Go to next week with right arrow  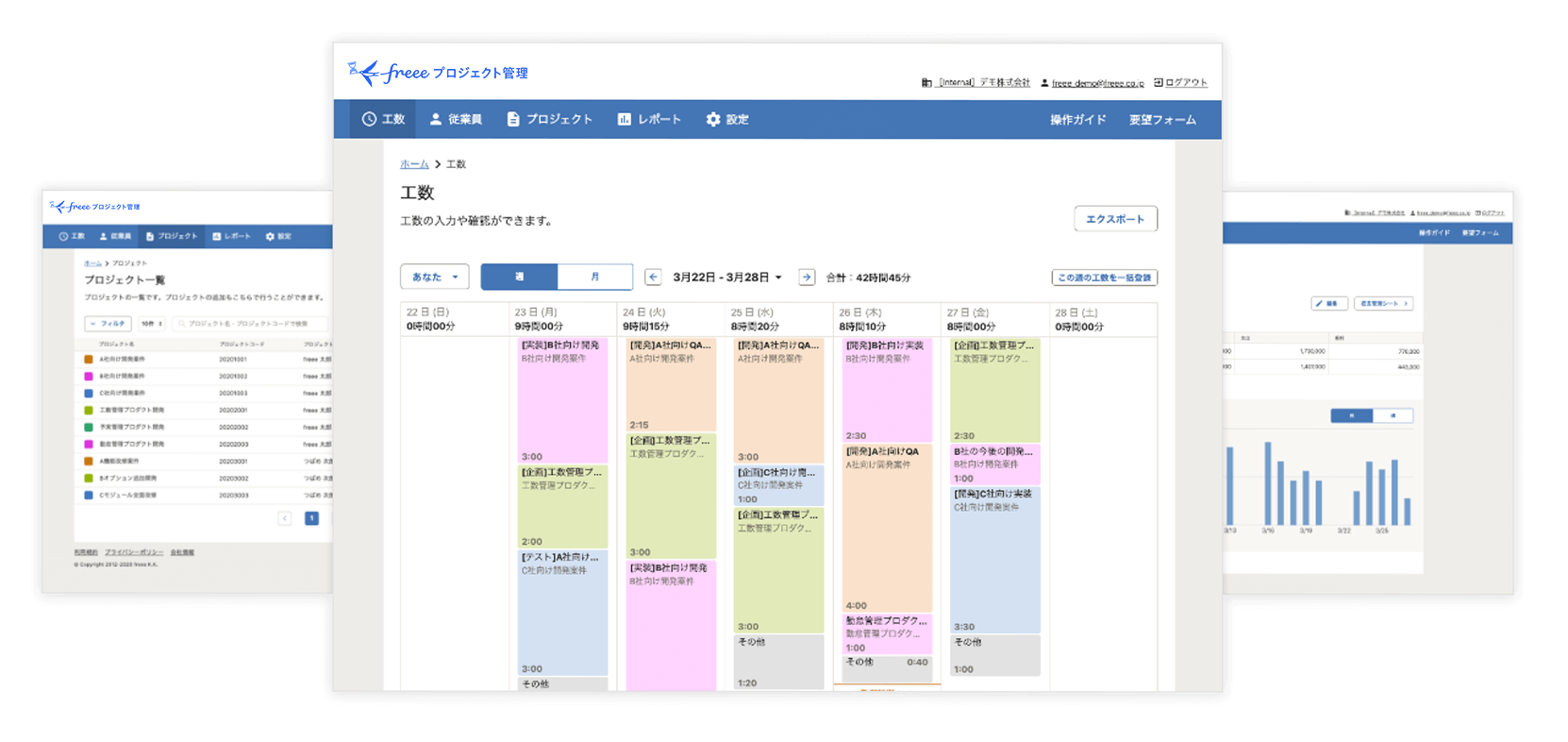click(x=807, y=277)
